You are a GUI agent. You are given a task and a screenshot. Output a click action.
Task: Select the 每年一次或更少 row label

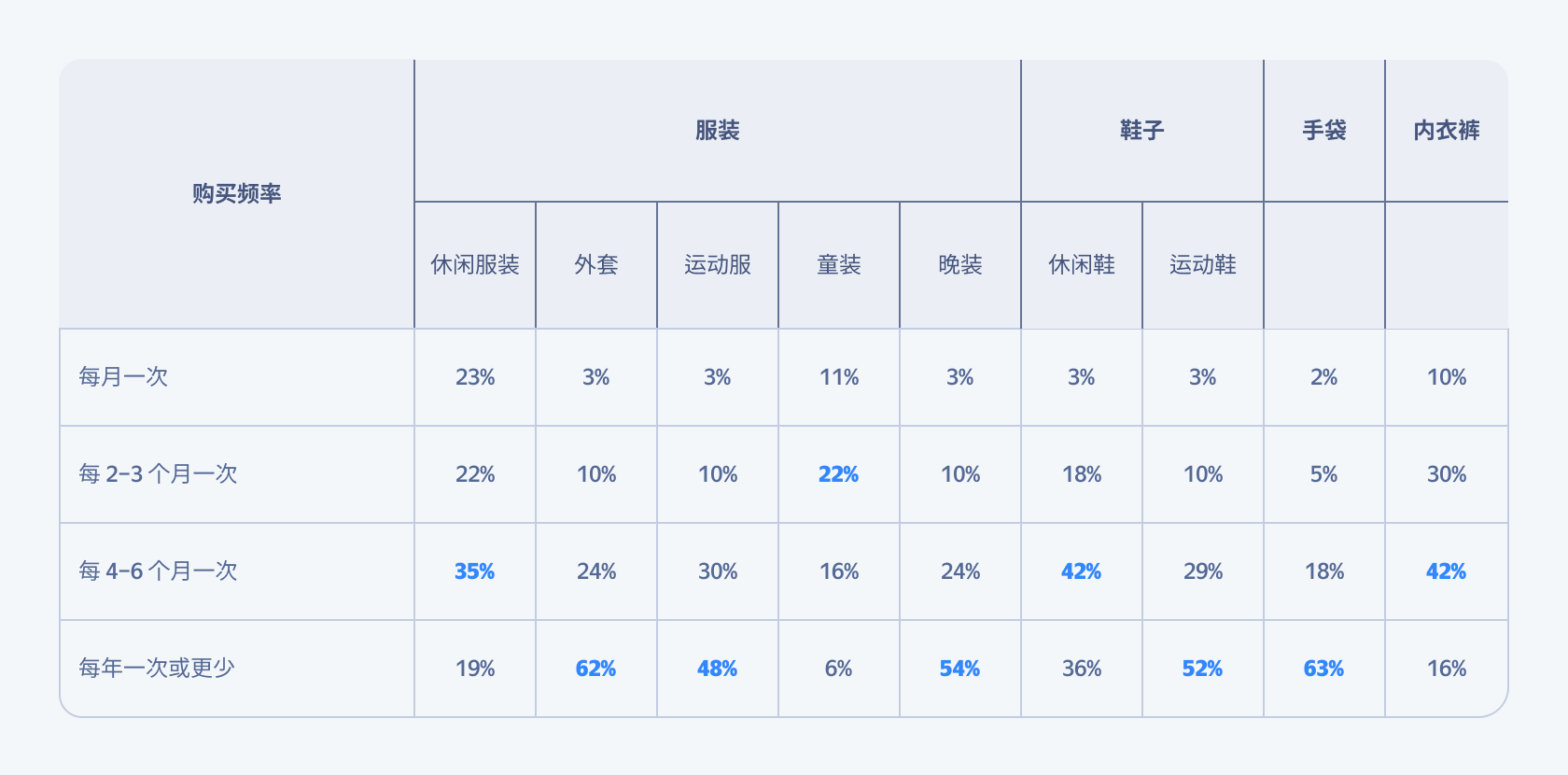(157, 669)
